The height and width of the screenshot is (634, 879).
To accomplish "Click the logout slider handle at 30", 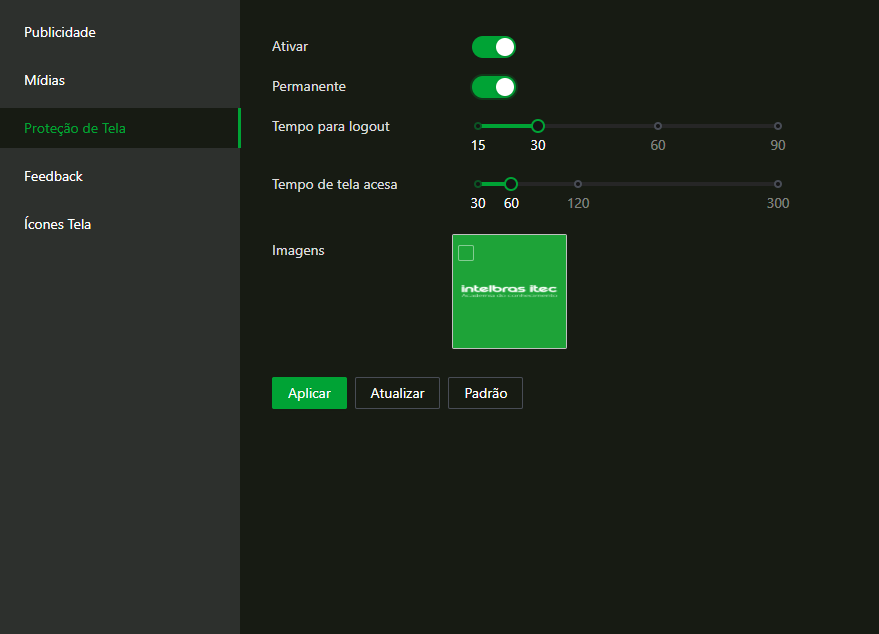I will [538, 126].
